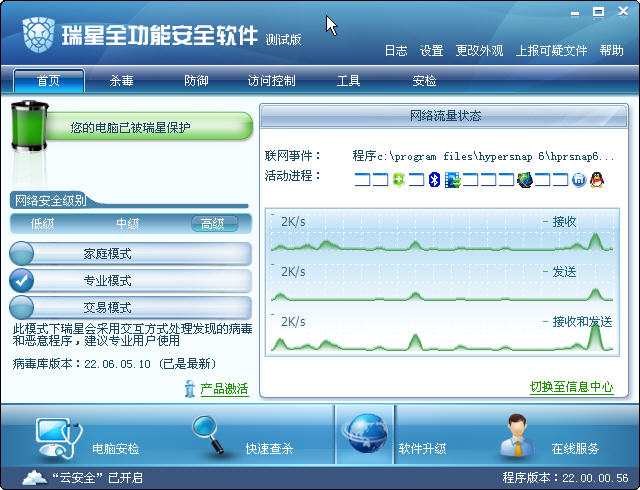This screenshot has height=490, width=640.
Task: Open the 工具 tab
Action: 348,80
